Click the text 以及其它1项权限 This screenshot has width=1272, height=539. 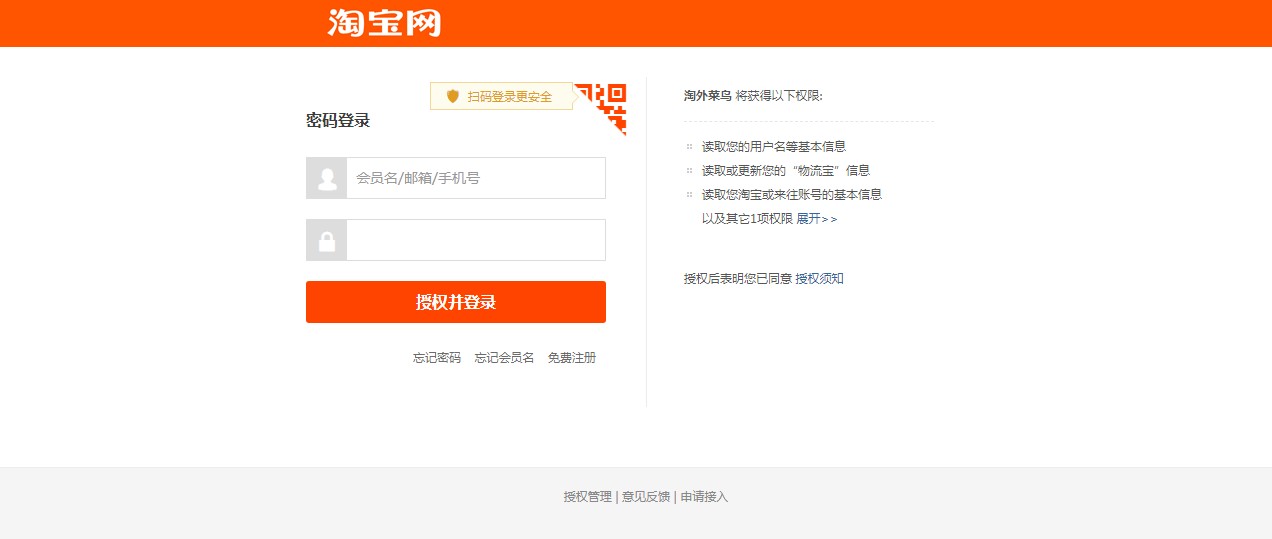pos(747,219)
